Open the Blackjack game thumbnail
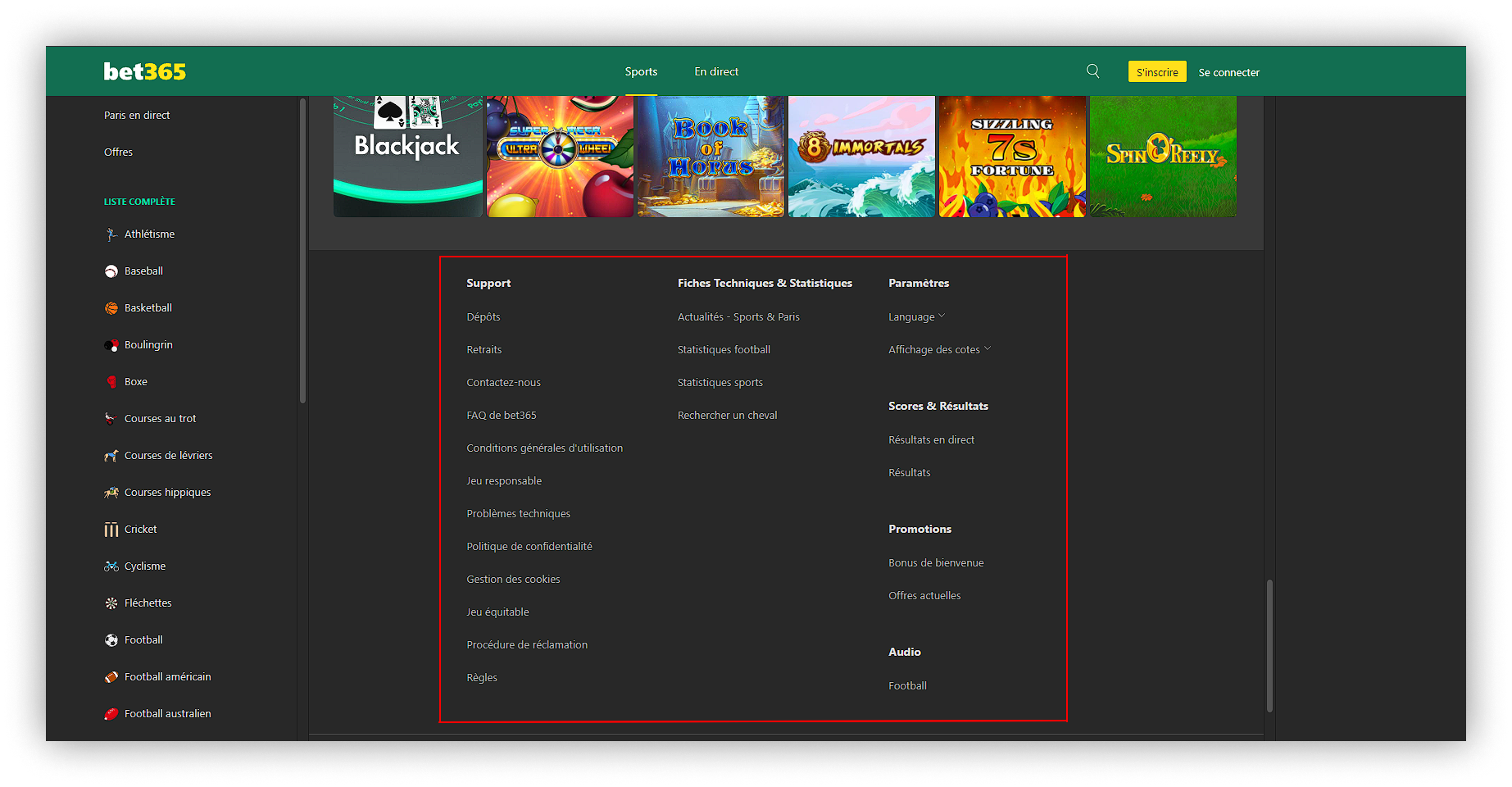The height and width of the screenshot is (787, 1512). point(407,156)
